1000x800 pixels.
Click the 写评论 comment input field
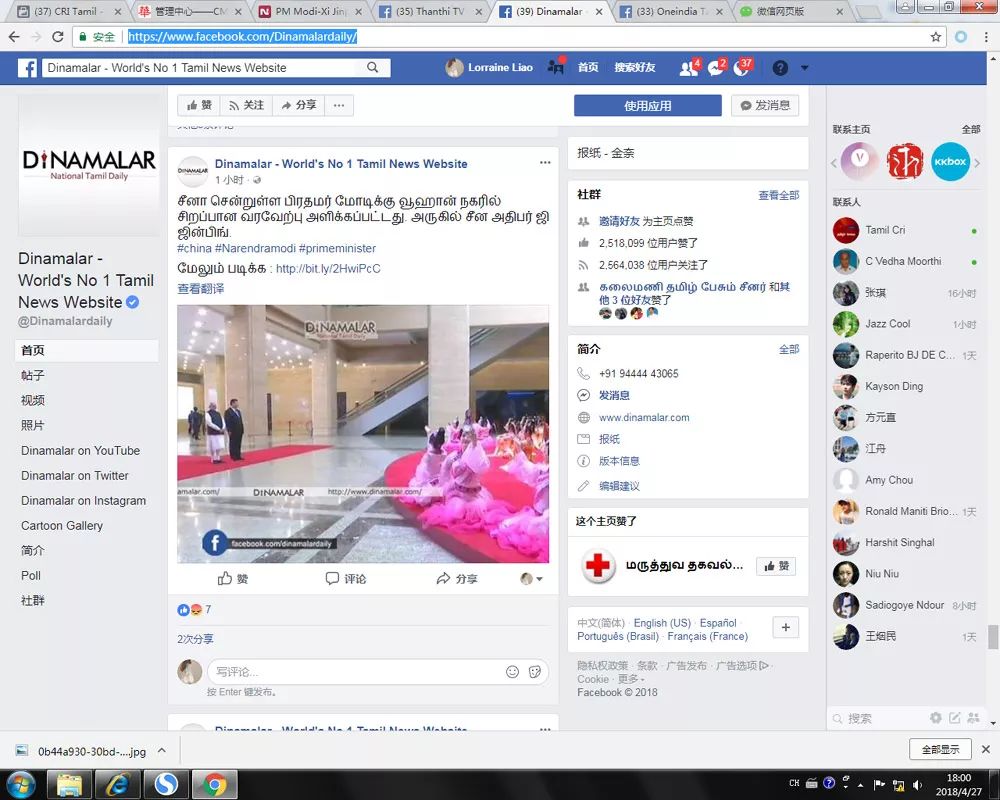pyautogui.click(x=357, y=672)
